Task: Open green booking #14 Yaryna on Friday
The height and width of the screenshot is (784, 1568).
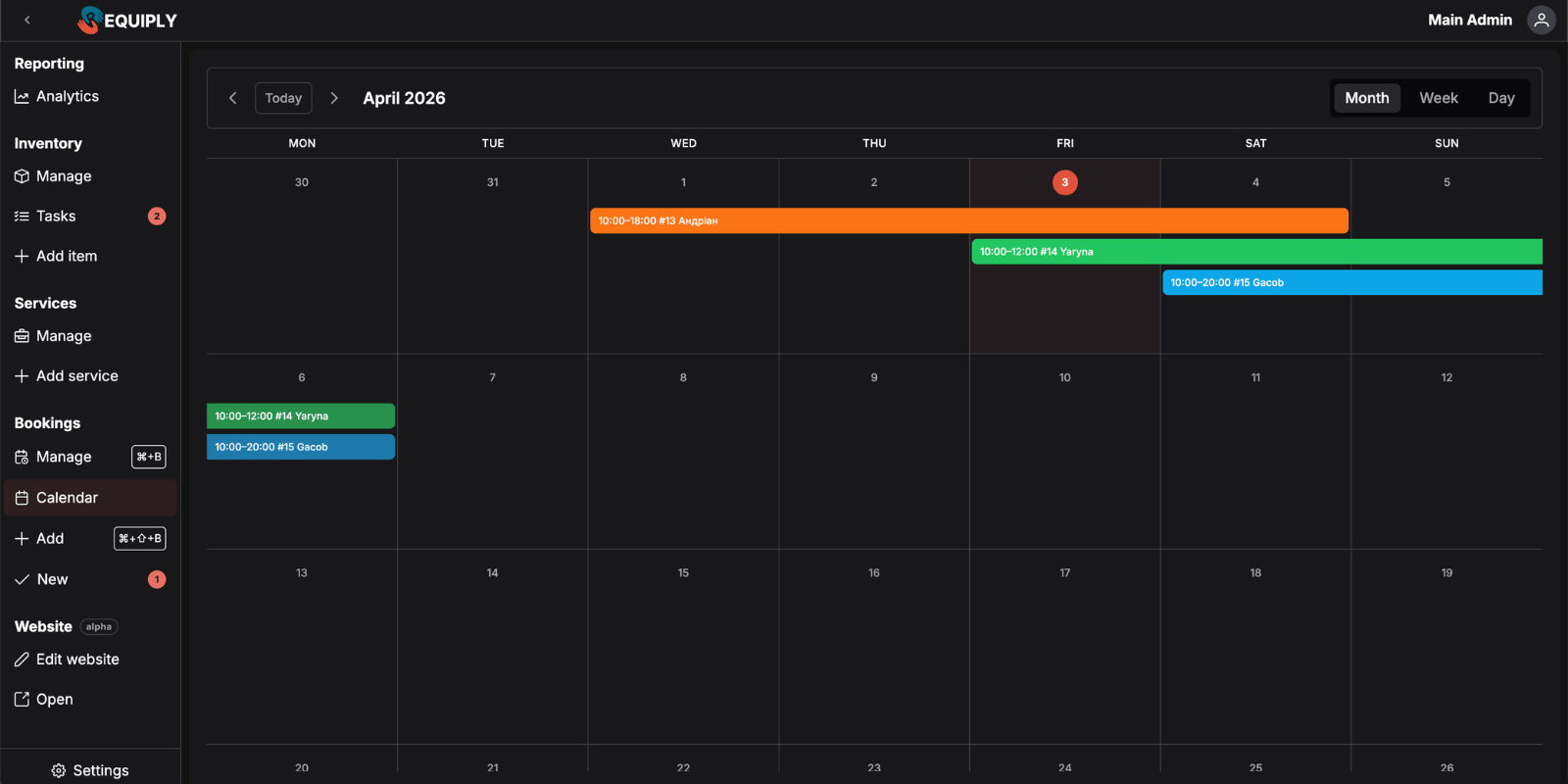Action: (x=1256, y=252)
